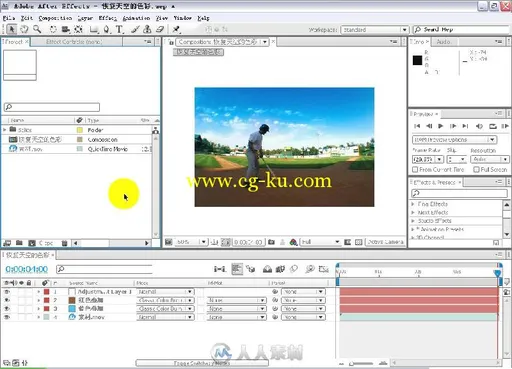Toggle the Region of Interest icon
Image resolution: width=512 pixels, height=369 pixels.
pyautogui.click(x=347, y=242)
